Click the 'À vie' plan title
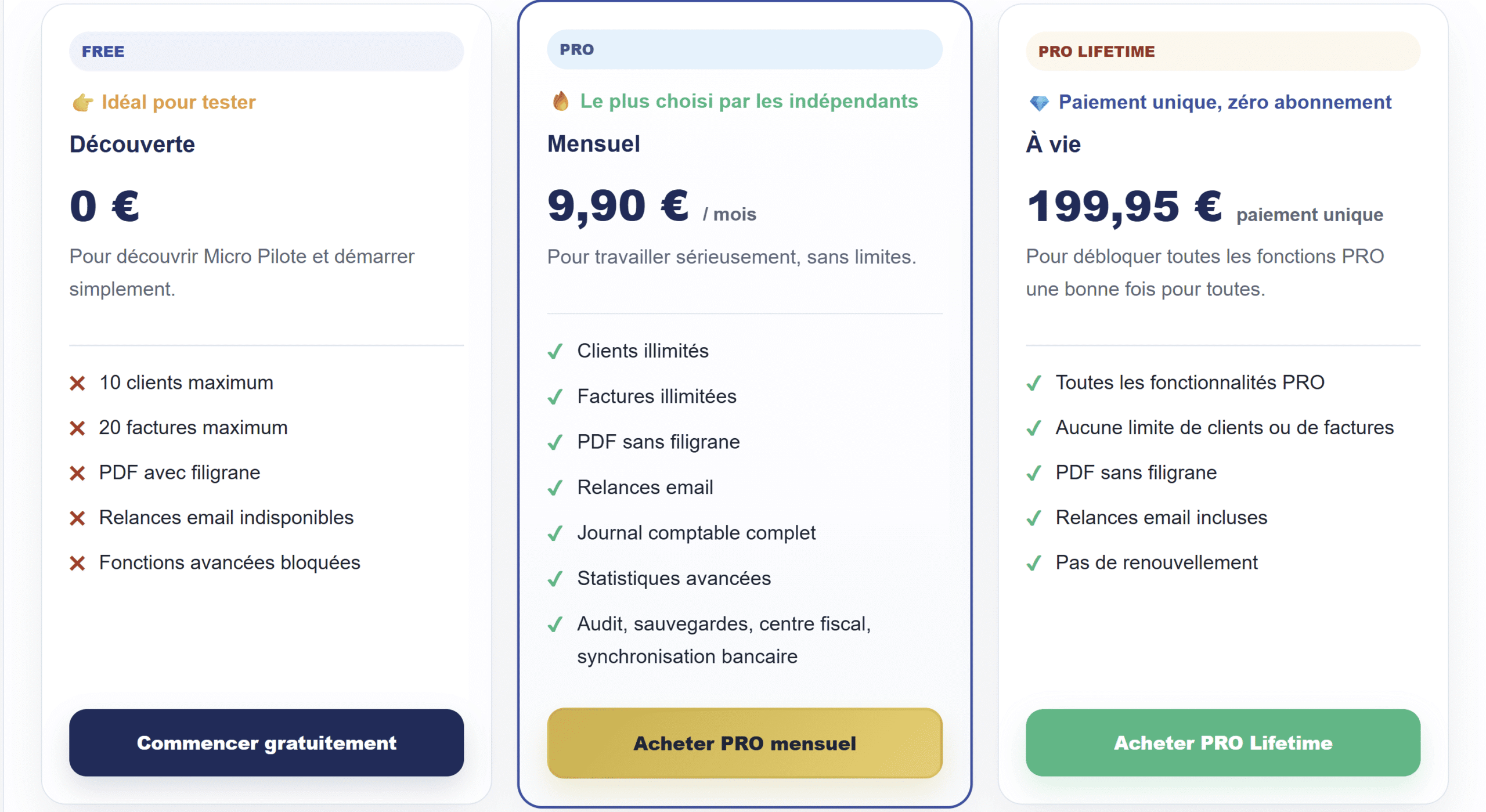Image resolution: width=1486 pixels, height=812 pixels. click(1053, 144)
